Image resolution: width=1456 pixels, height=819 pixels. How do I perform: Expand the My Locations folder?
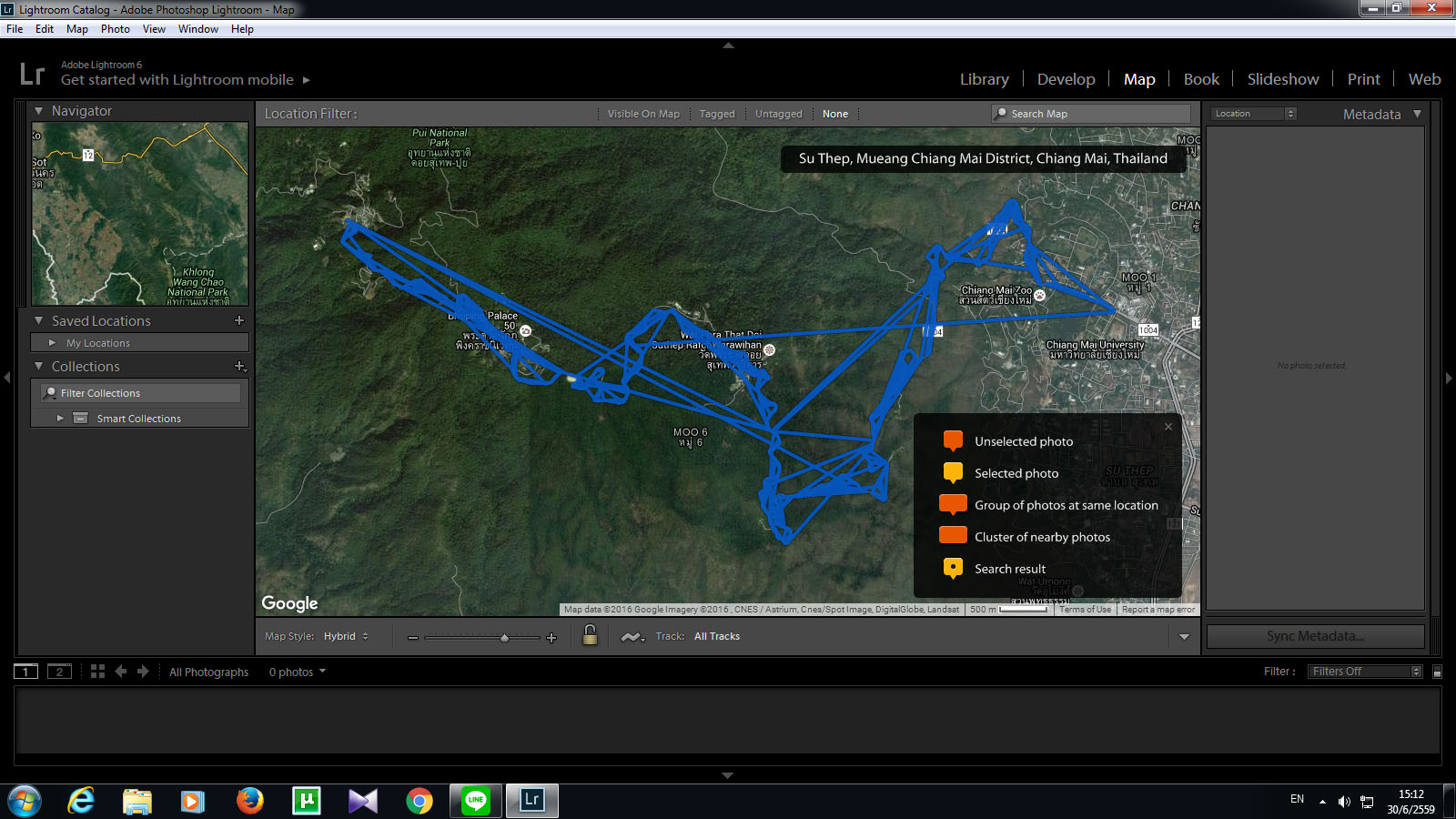52,343
